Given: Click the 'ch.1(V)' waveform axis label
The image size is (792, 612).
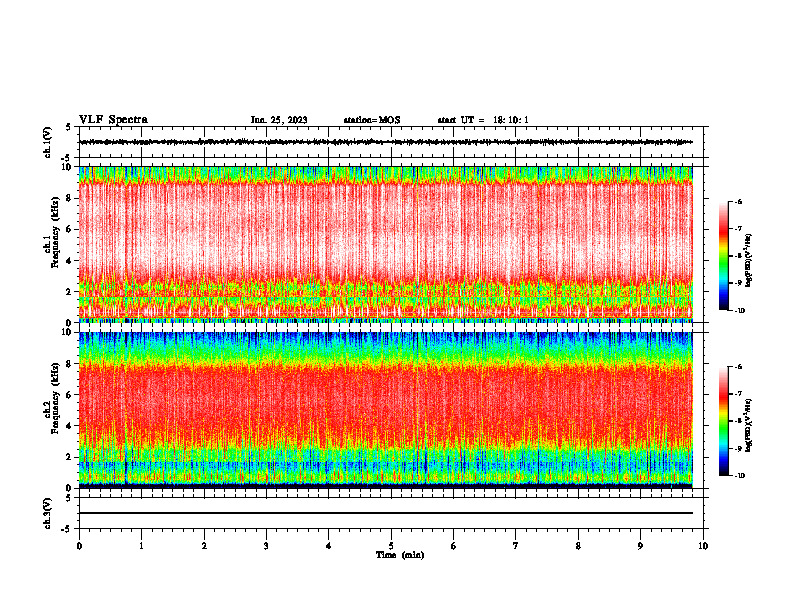Looking at the screenshot, I should (47, 142).
